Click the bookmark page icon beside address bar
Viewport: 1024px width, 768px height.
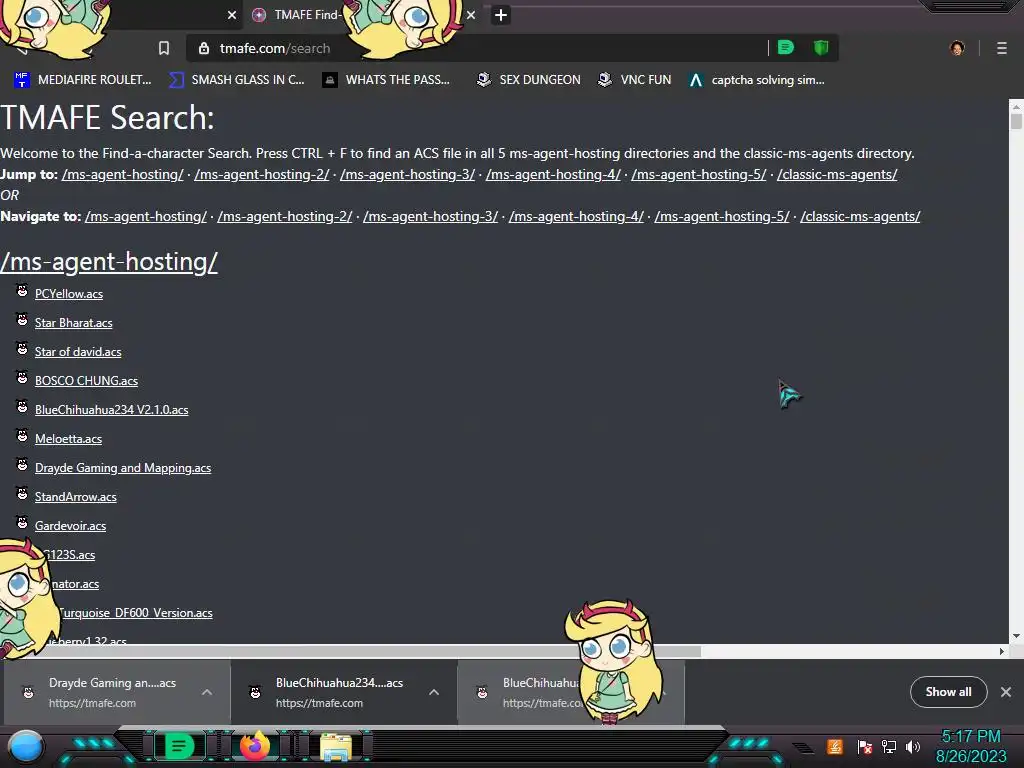[164, 48]
